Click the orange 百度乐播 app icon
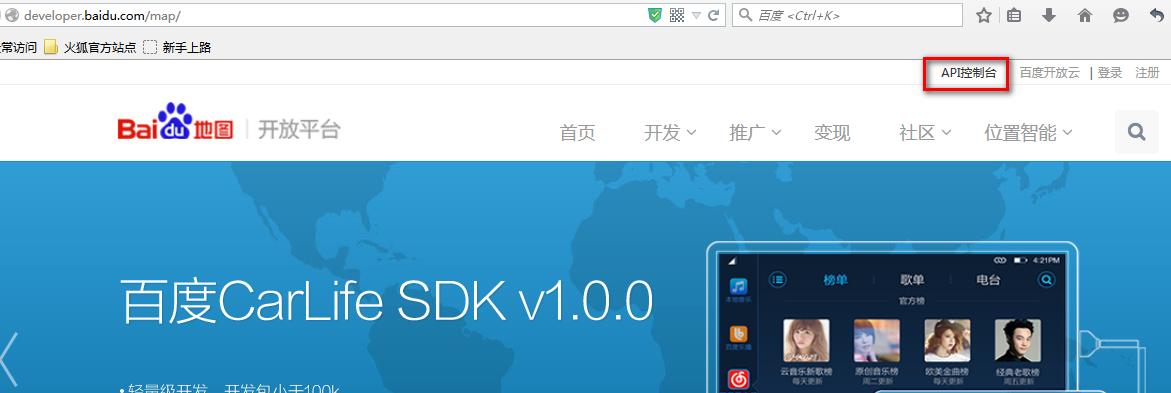This screenshot has height=393, width=1171. click(738, 334)
